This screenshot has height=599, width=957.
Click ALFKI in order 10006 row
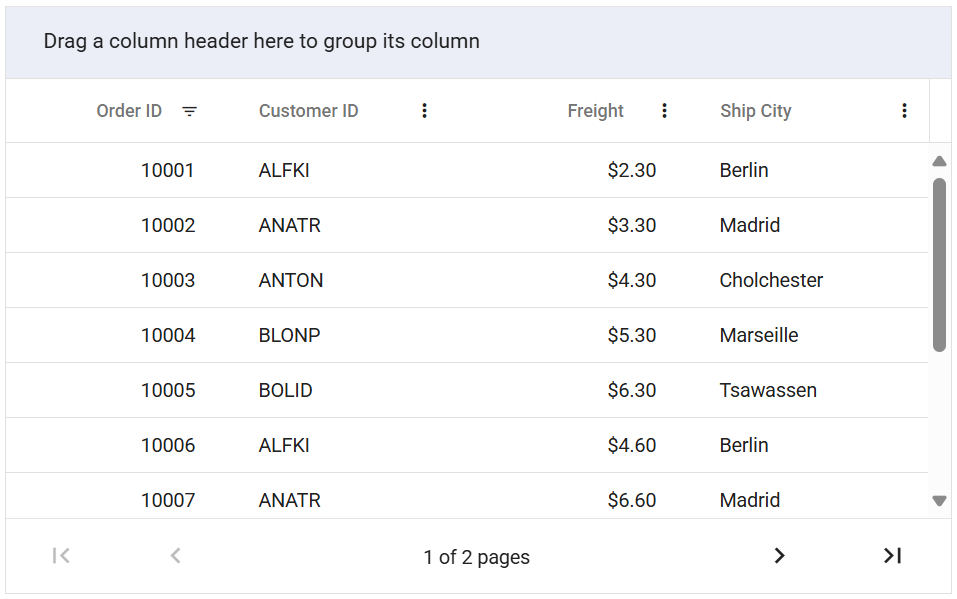tap(284, 445)
